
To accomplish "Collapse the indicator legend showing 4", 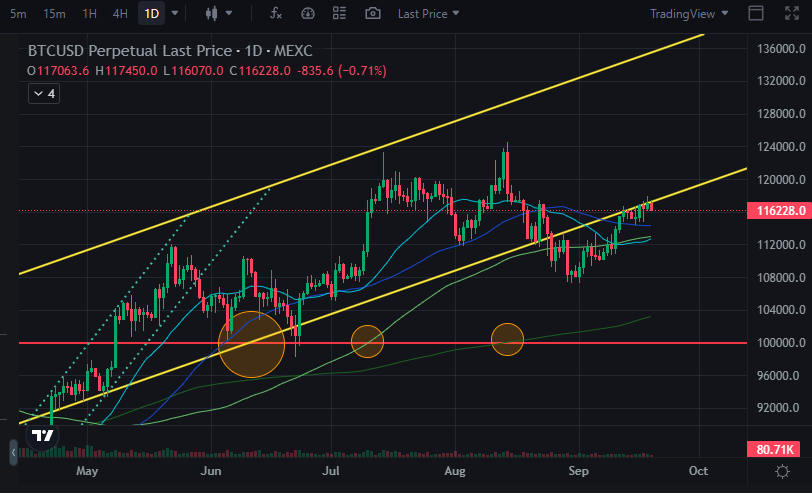I will click(x=44, y=94).
